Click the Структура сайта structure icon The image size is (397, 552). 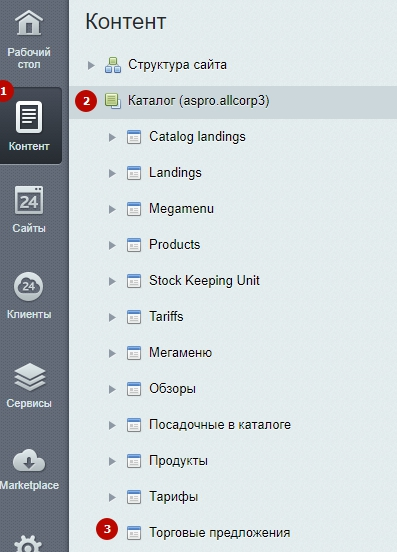(113, 65)
